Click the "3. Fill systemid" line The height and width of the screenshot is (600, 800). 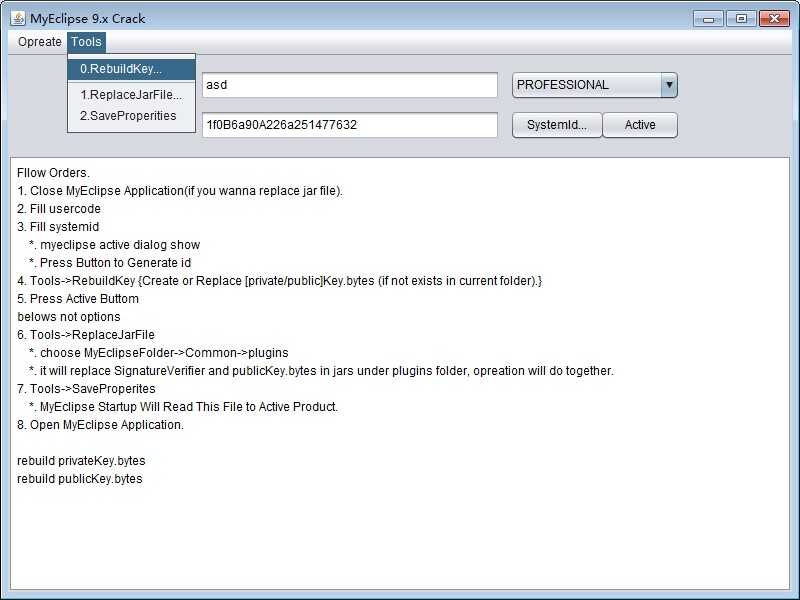point(58,227)
